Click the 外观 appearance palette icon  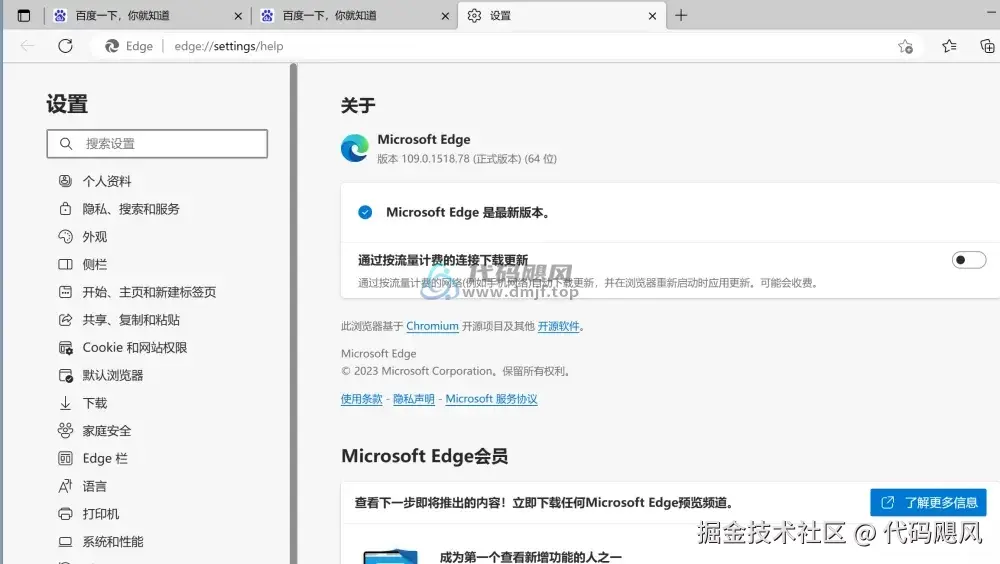(x=65, y=237)
